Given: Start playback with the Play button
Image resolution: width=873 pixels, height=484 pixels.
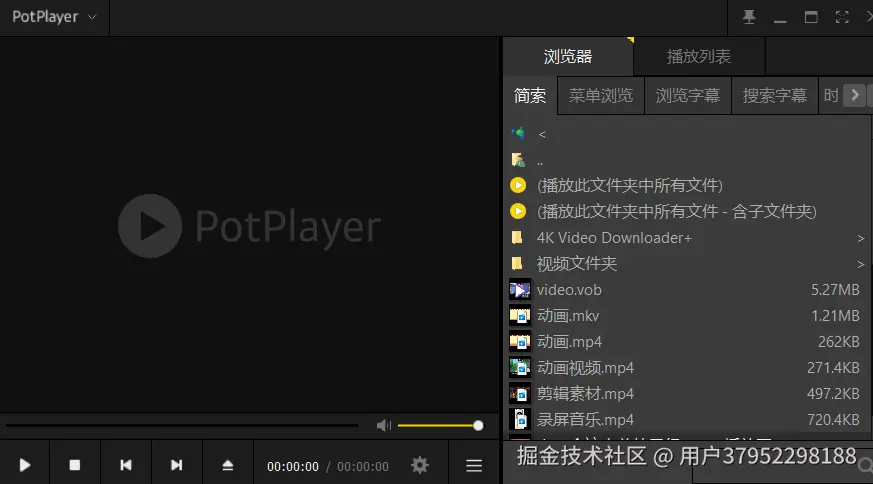Looking at the screenshot, I should point(24,465).
